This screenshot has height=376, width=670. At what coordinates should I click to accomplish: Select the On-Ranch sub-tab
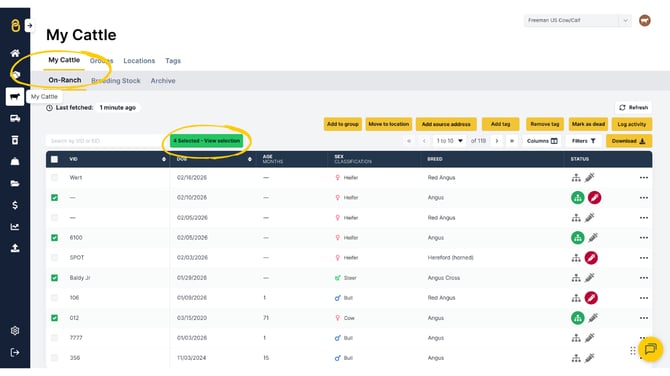65,80
